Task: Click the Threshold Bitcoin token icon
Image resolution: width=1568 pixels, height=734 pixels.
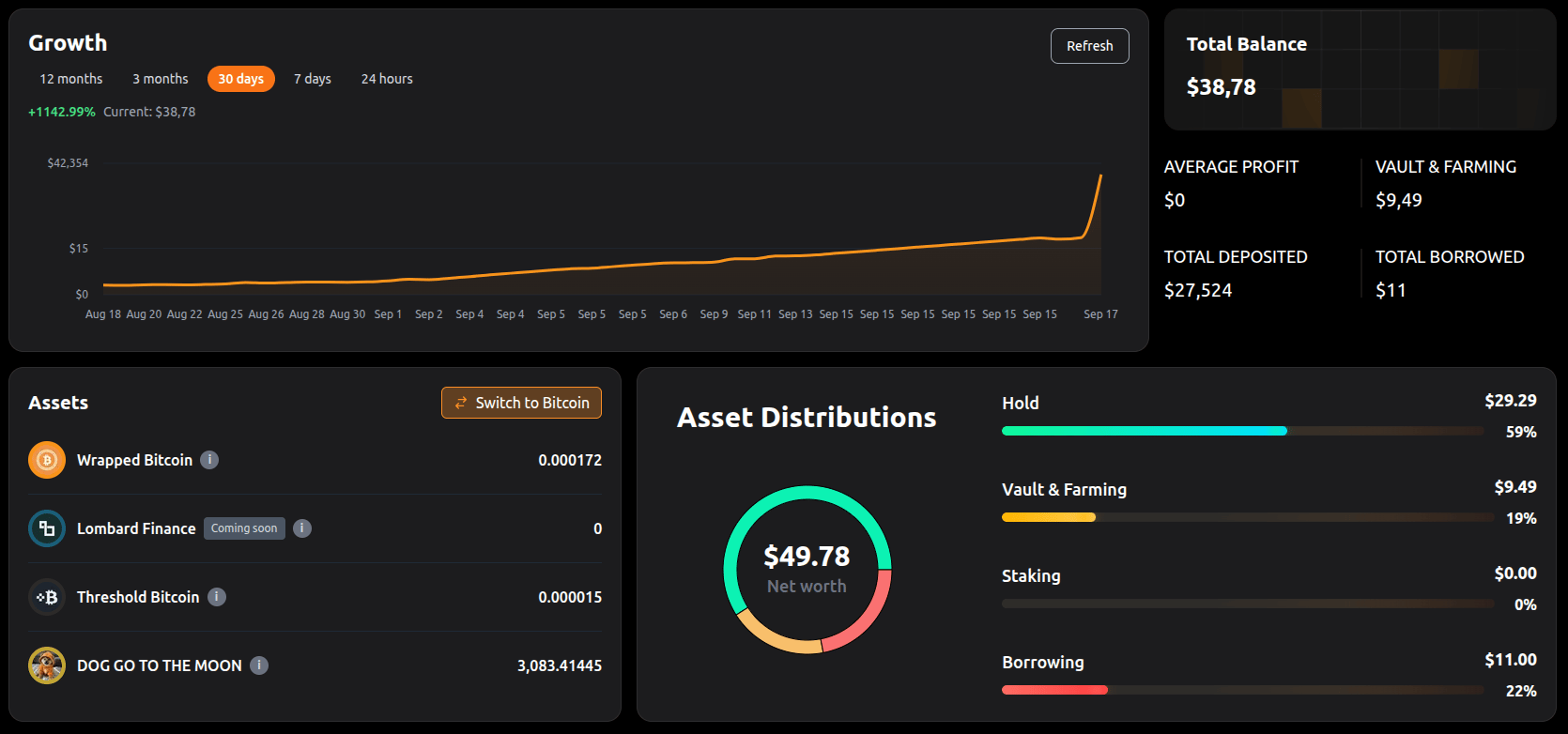Action: (47, 597)
